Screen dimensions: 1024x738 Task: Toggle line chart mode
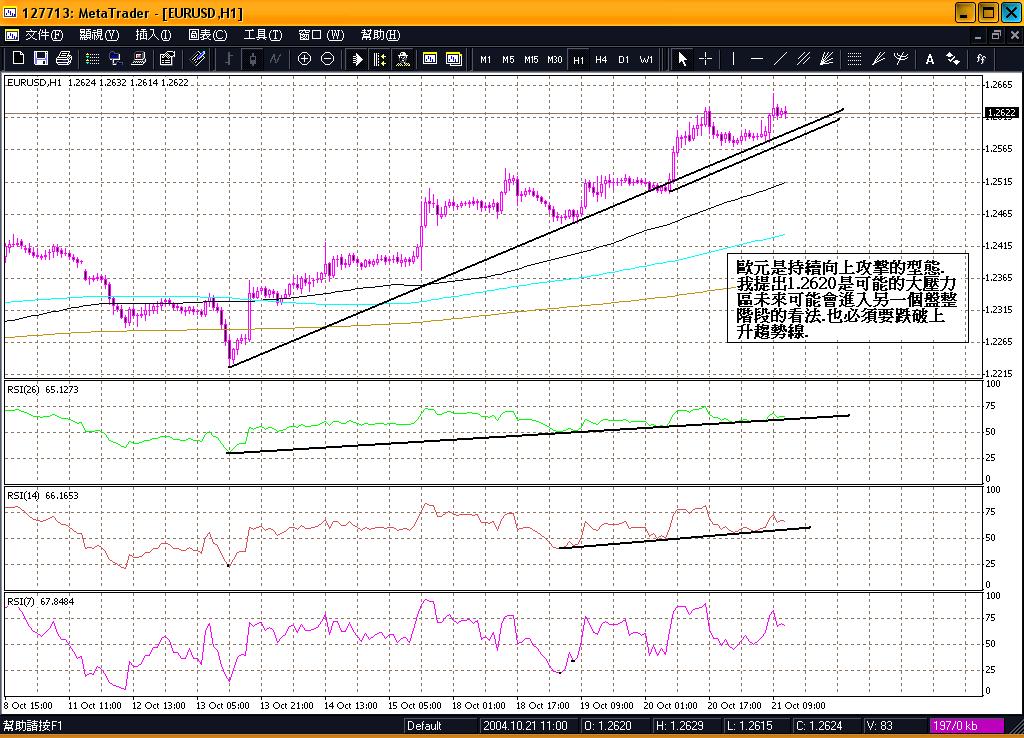tap(273, 59)
